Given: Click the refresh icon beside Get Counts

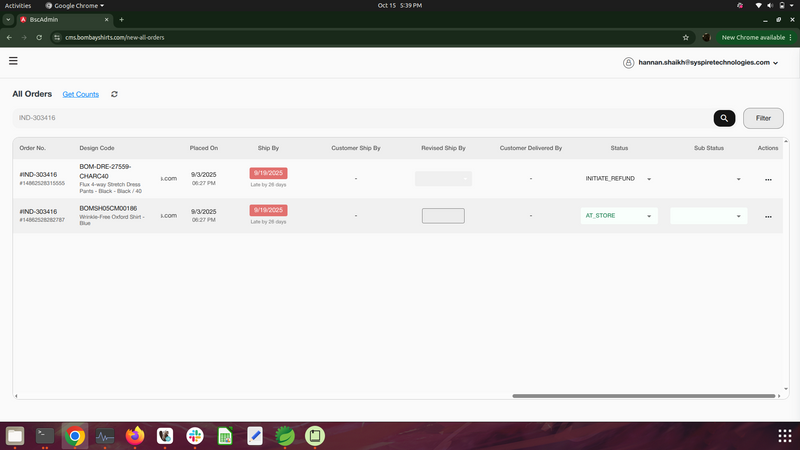Looking at the screenshot, I should [x=114, y=94].
